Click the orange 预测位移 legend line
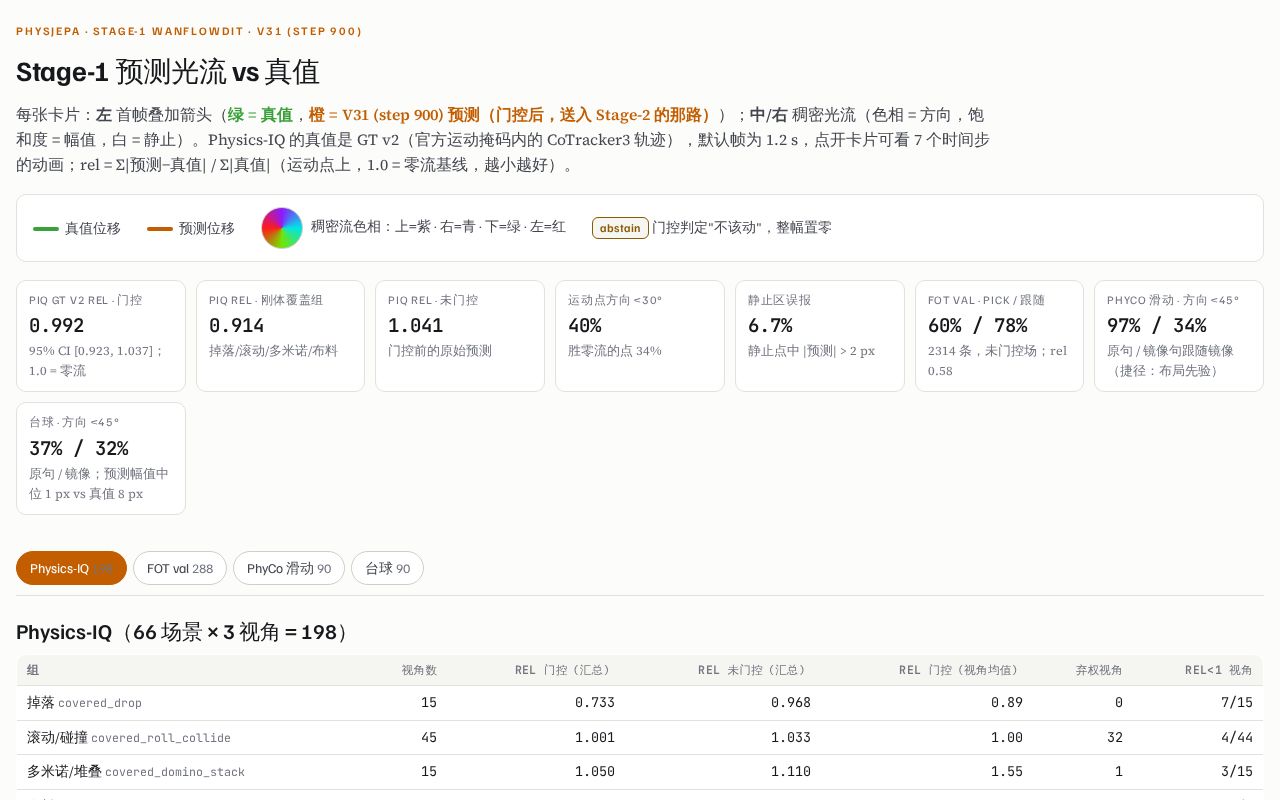 160,229
